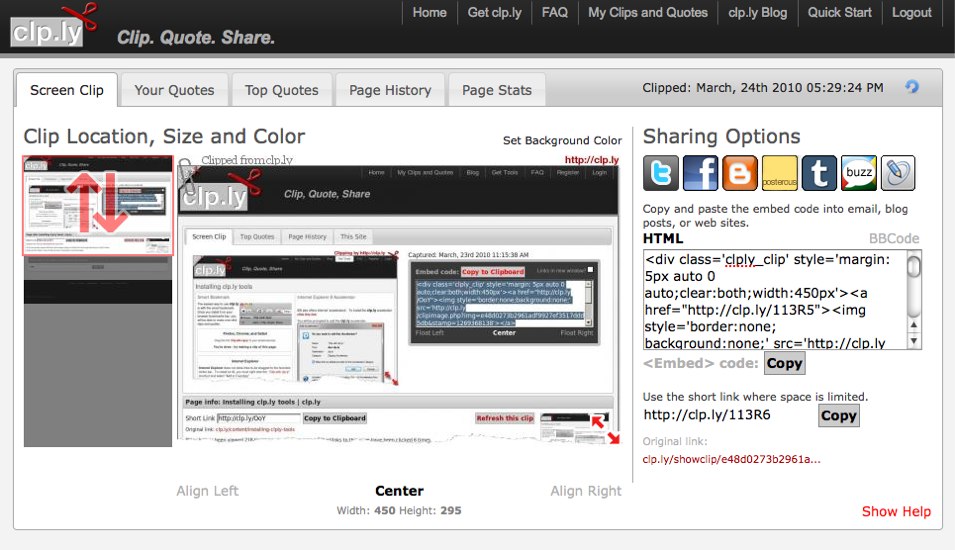This screenshot has height=550, width=955.
Task: Click Show Help link
Action: [896, 512]
